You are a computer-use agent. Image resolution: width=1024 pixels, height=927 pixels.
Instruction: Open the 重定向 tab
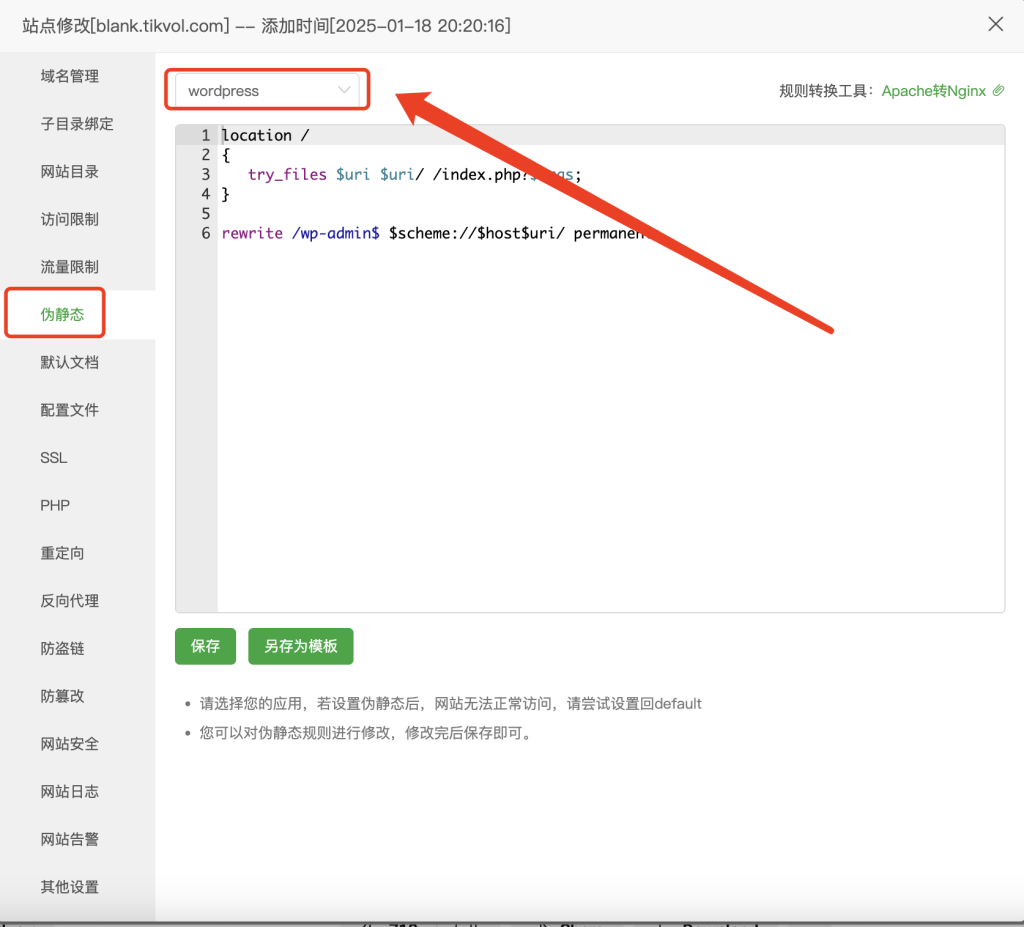point(62,553)
